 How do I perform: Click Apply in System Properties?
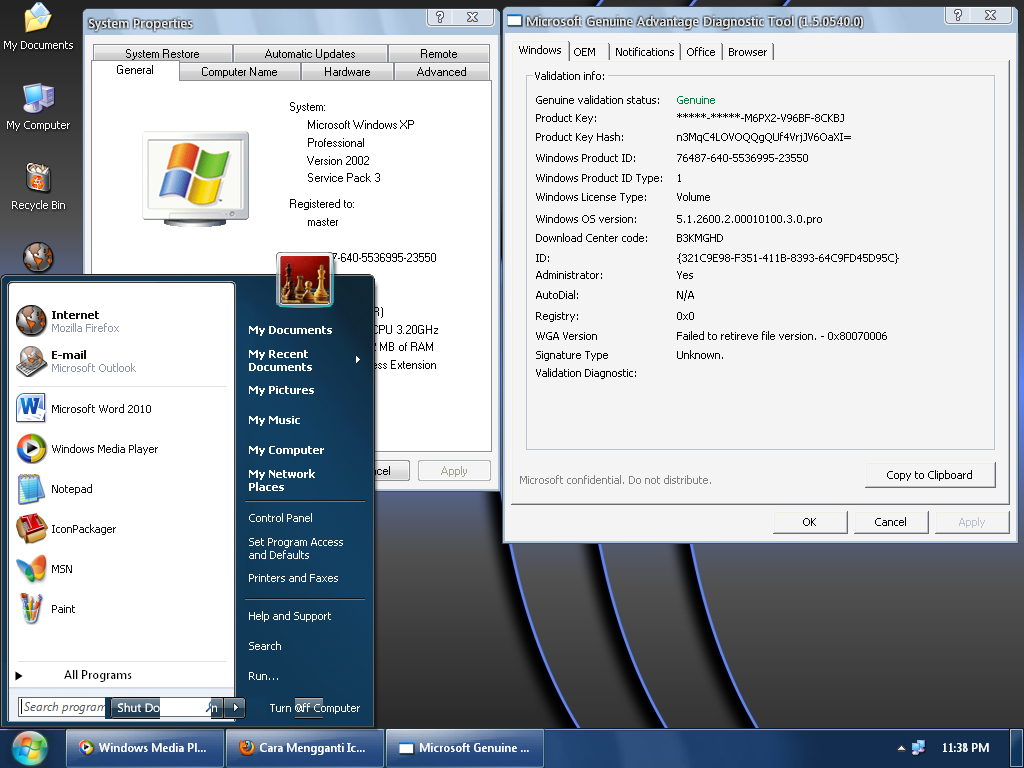(454, 471)
